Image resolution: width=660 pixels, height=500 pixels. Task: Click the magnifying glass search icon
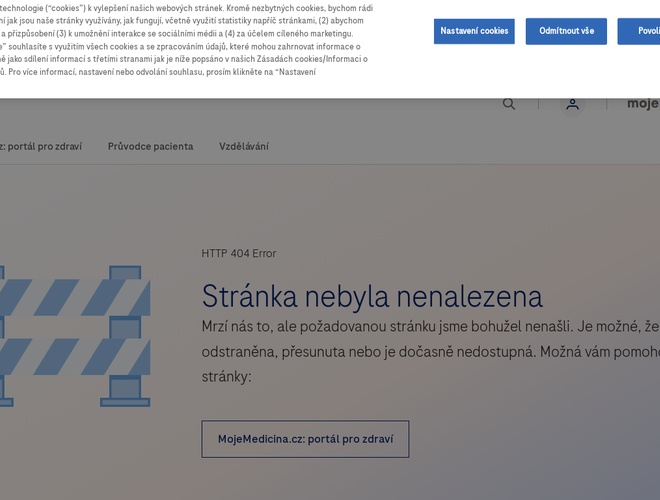pos(509,104)
